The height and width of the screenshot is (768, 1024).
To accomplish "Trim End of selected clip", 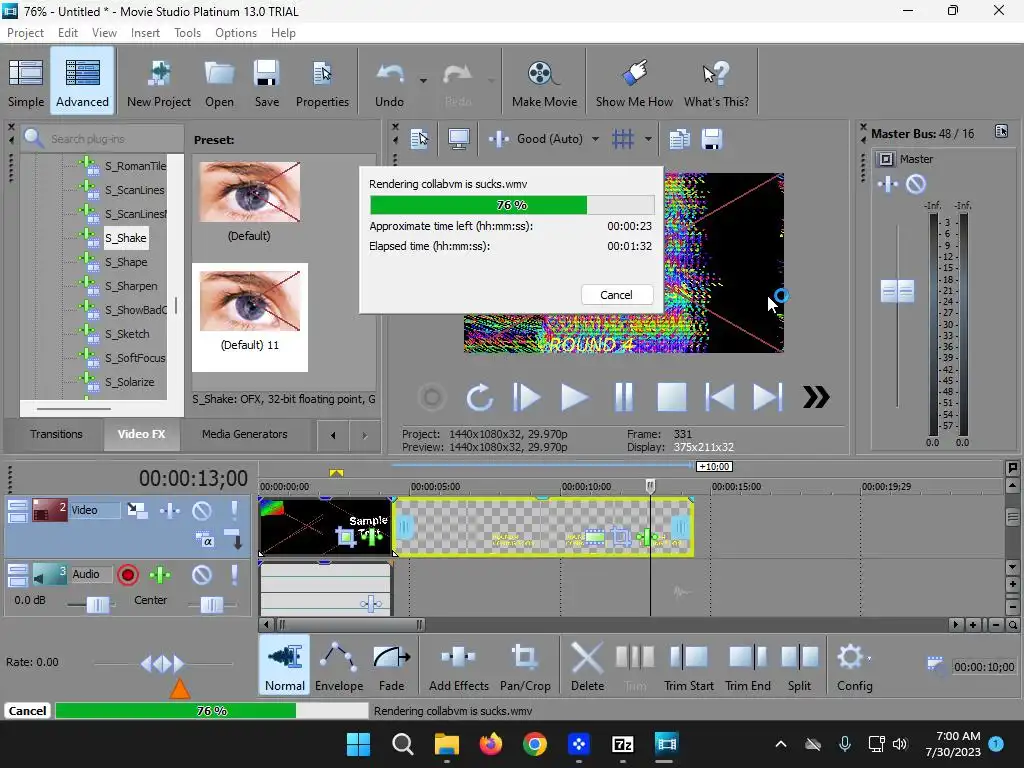I will click(x=748, y=666).
